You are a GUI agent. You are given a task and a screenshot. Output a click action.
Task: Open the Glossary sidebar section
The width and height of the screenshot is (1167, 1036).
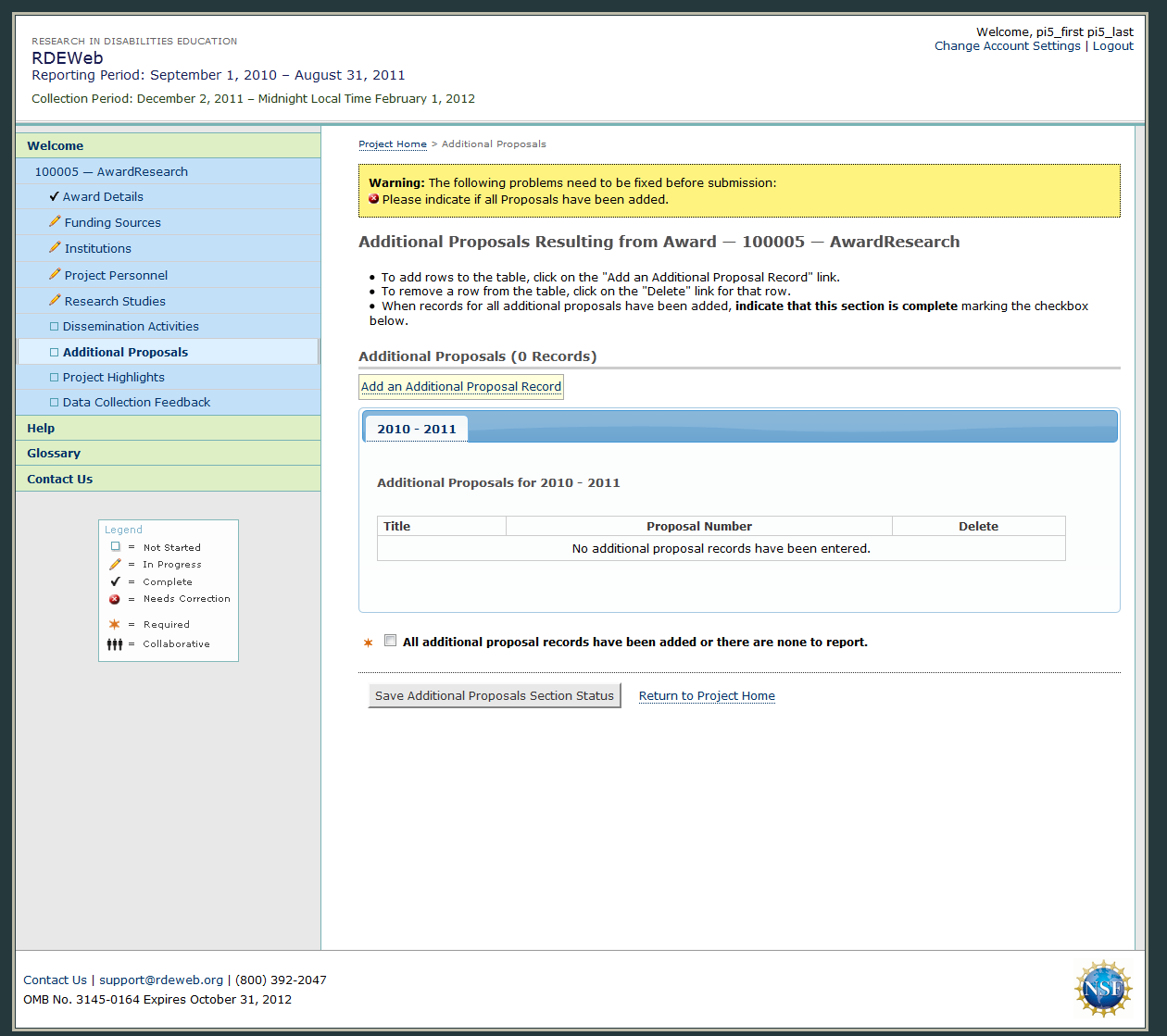click(54, 453)
